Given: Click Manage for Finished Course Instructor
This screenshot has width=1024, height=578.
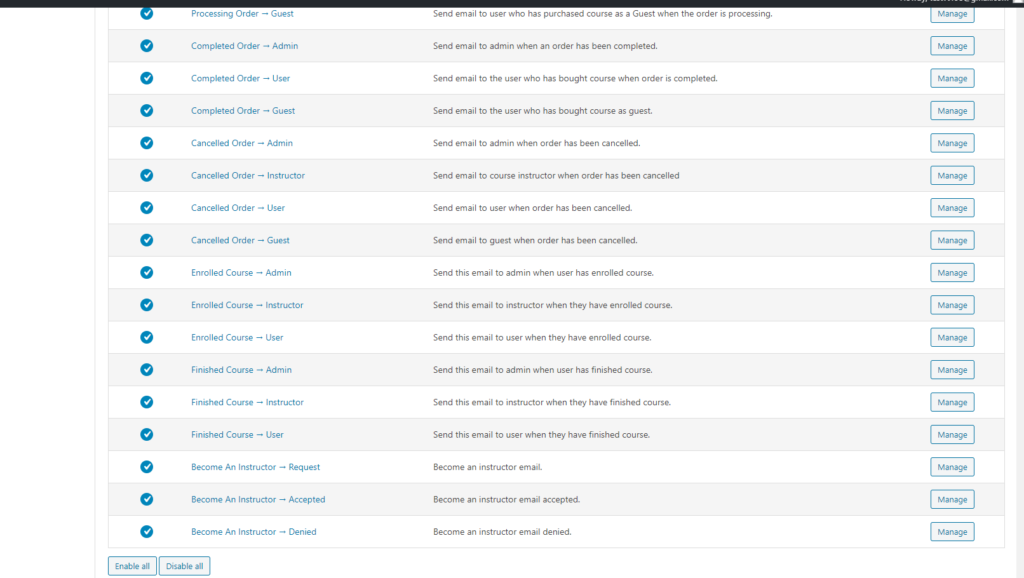Looking at the screenshot, I should point(952,402).
